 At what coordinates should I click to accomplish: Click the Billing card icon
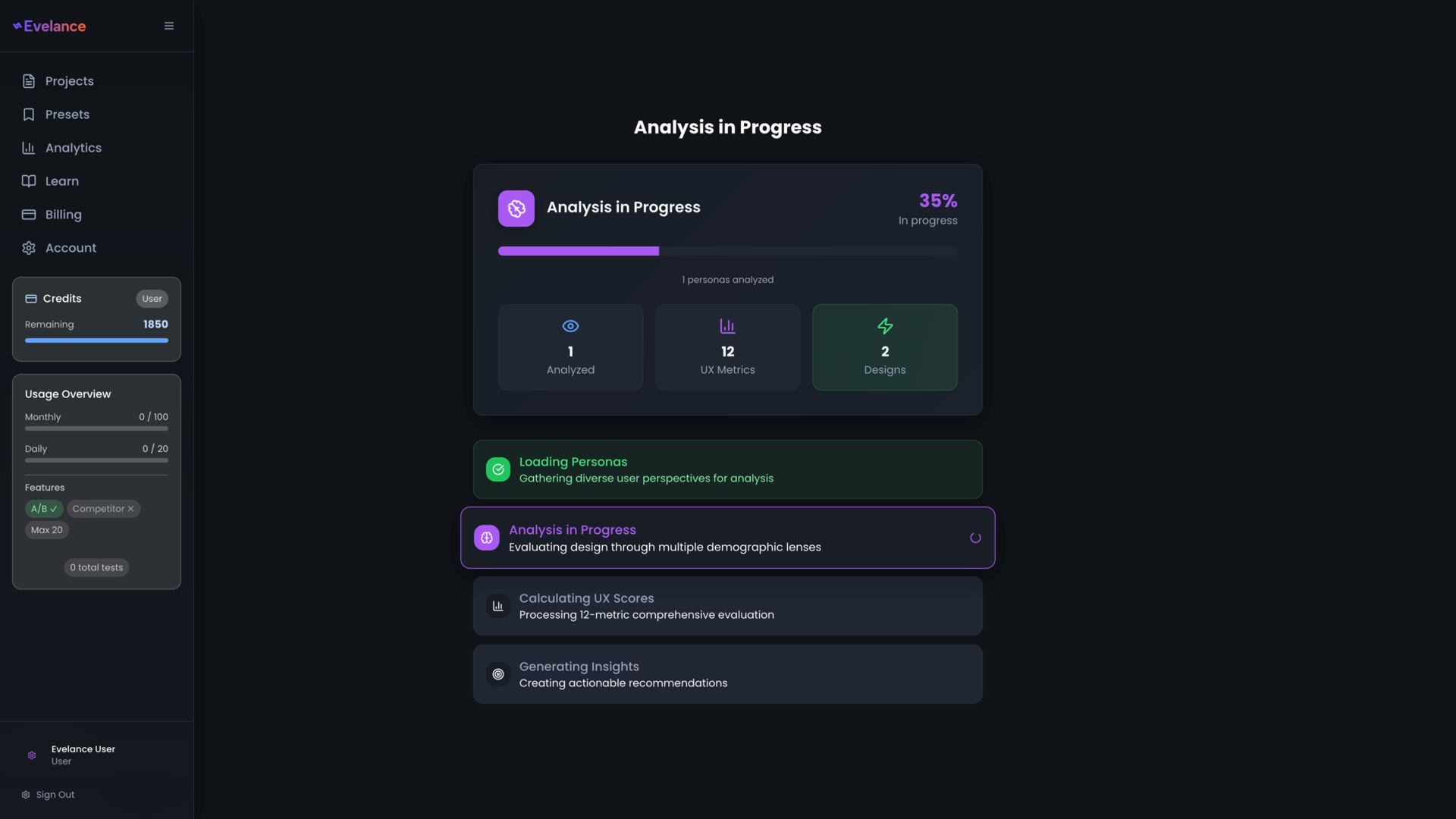[29, 215]
